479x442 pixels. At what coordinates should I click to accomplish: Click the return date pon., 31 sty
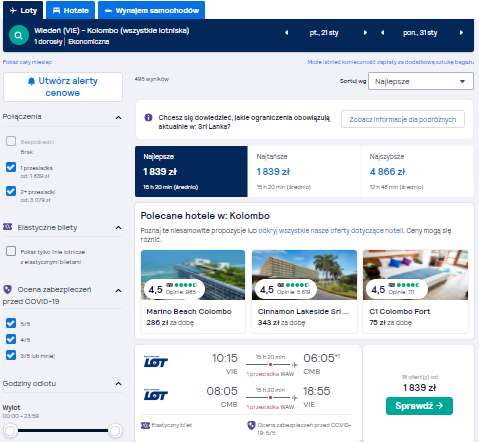point(420,33)
